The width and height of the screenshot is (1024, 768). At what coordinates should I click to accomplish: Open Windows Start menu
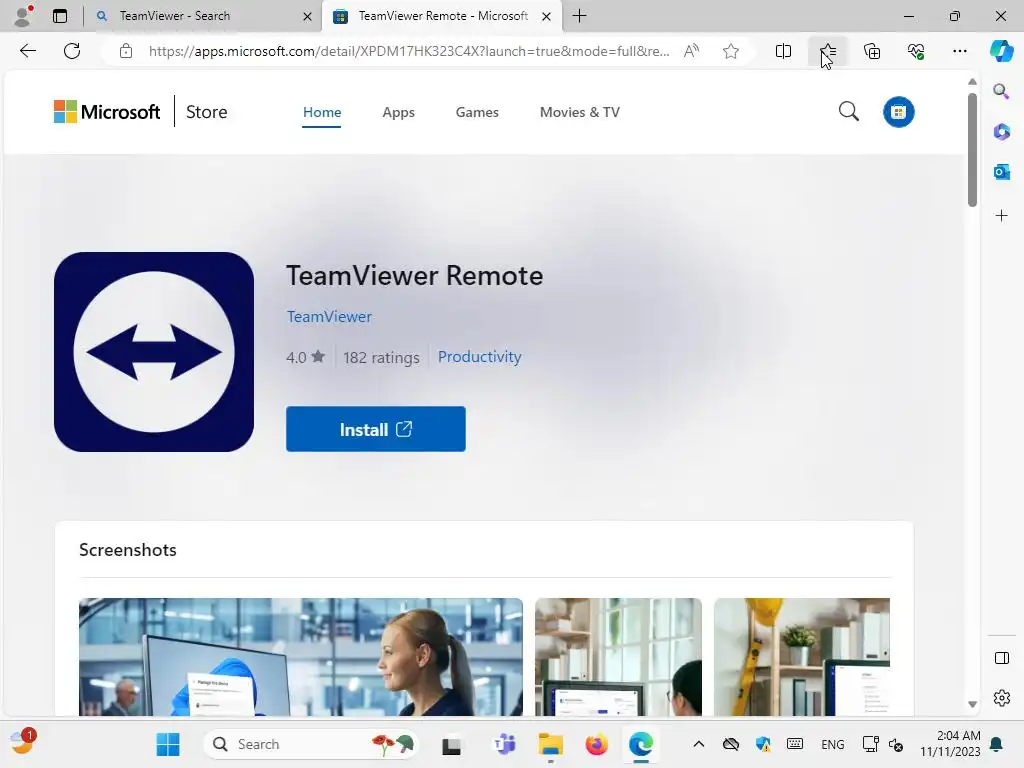[x=168, y=744]
